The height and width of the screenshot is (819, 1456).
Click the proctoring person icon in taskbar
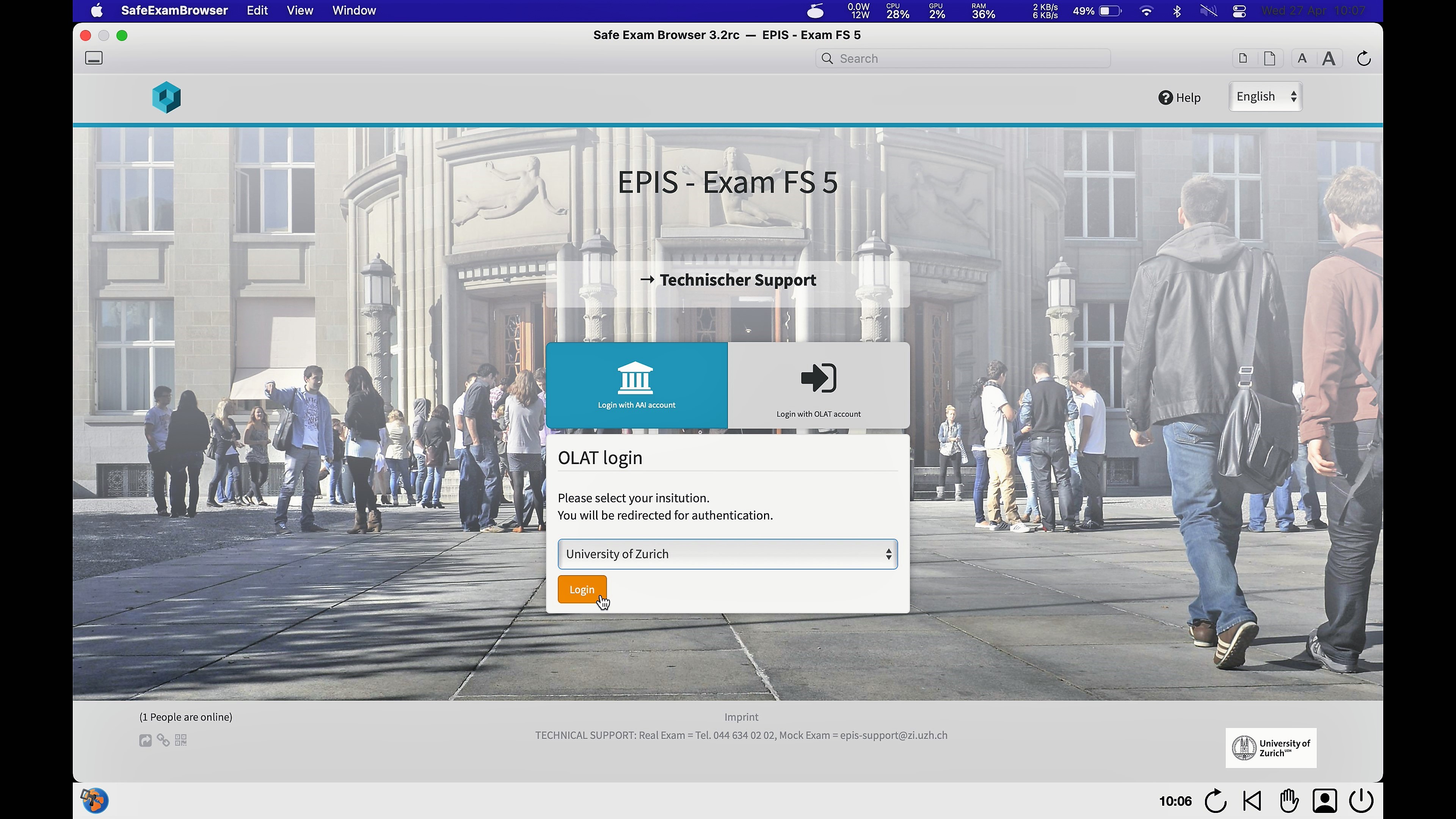click(1325, 801)
